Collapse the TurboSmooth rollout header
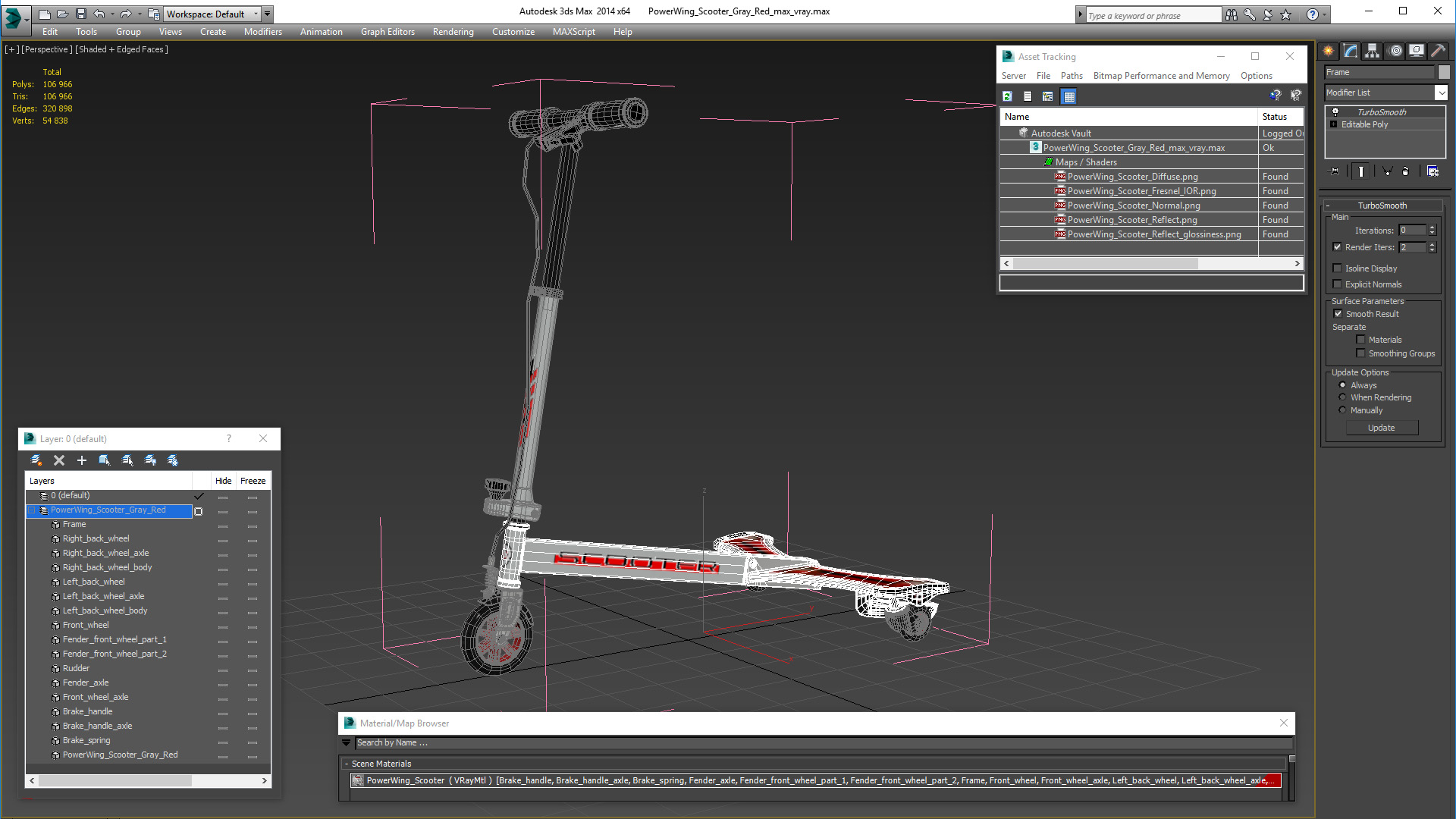Screen dimensions: 1456x819 tap(1382, 206)
